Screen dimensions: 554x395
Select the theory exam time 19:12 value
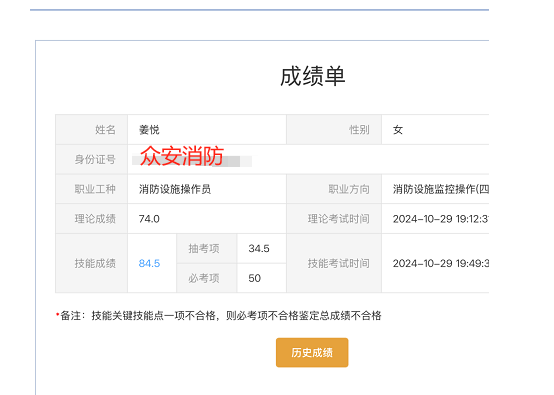coord(441,219)
